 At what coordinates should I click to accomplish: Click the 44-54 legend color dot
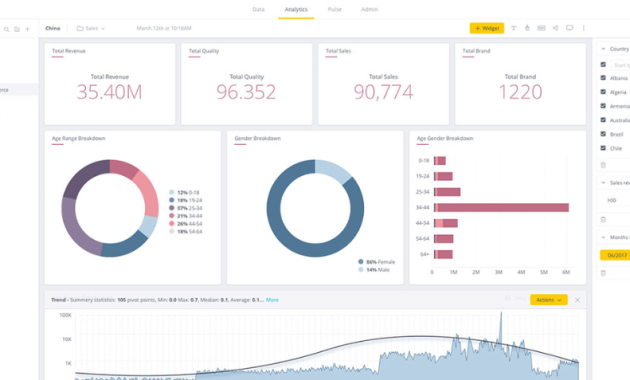coord(172,224)
